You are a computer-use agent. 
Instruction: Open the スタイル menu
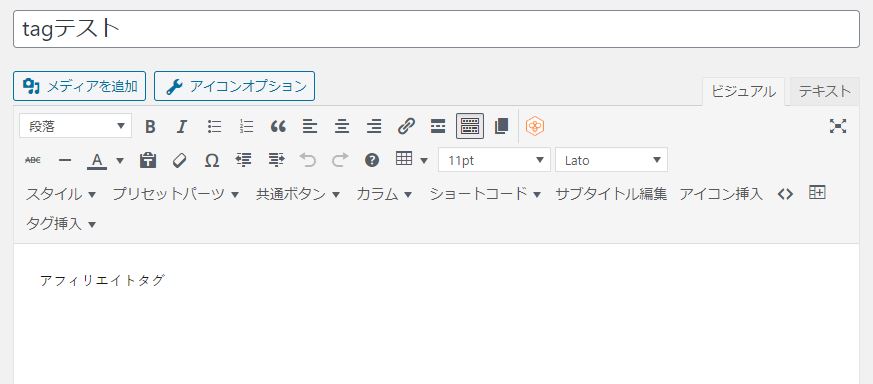(x=61, y=194)
